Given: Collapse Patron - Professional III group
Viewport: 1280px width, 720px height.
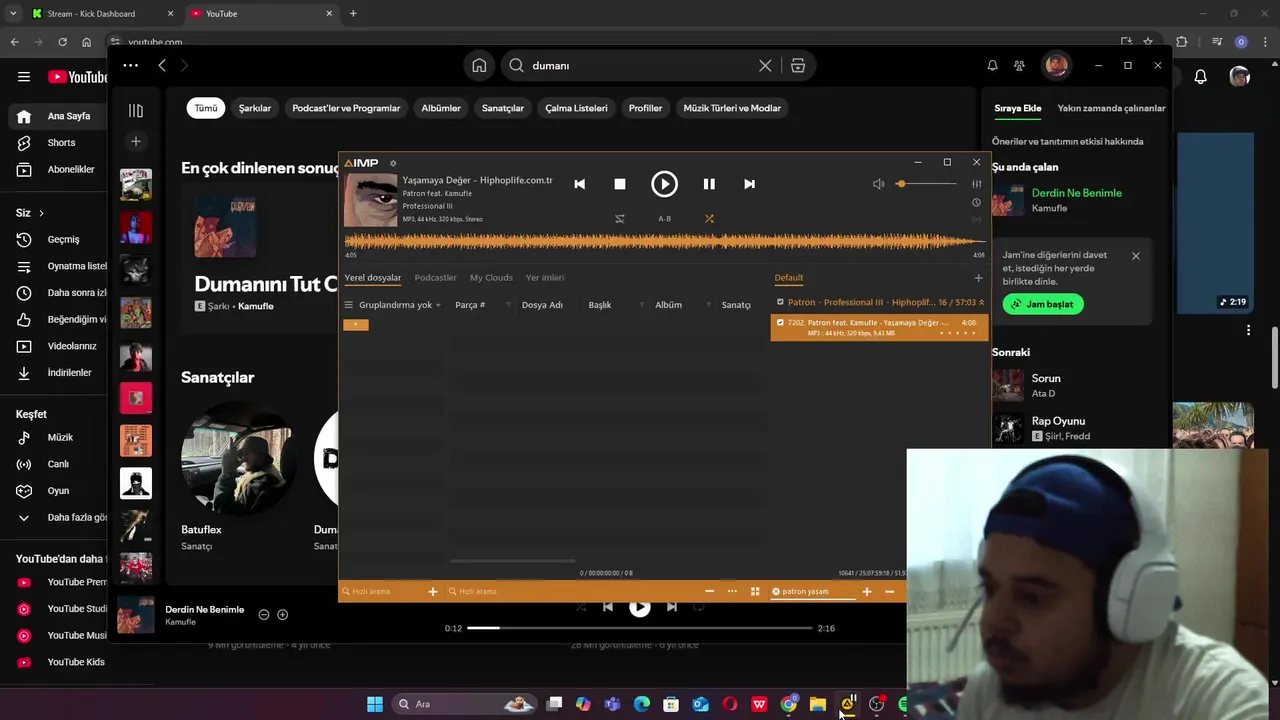Looking at the screenshot, I should 981,302.
